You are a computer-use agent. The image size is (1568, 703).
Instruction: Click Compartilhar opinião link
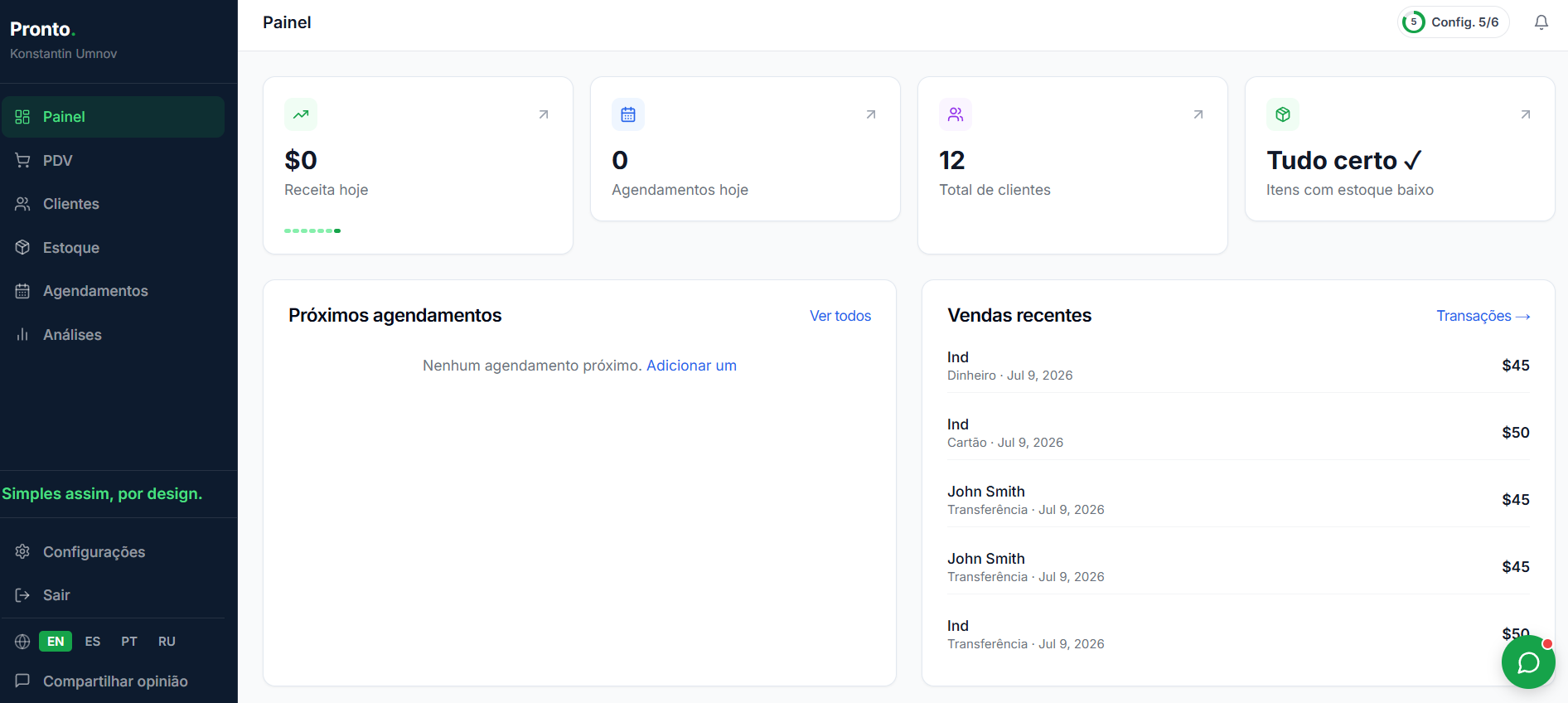pyautogui.click(x=115, y=681)
